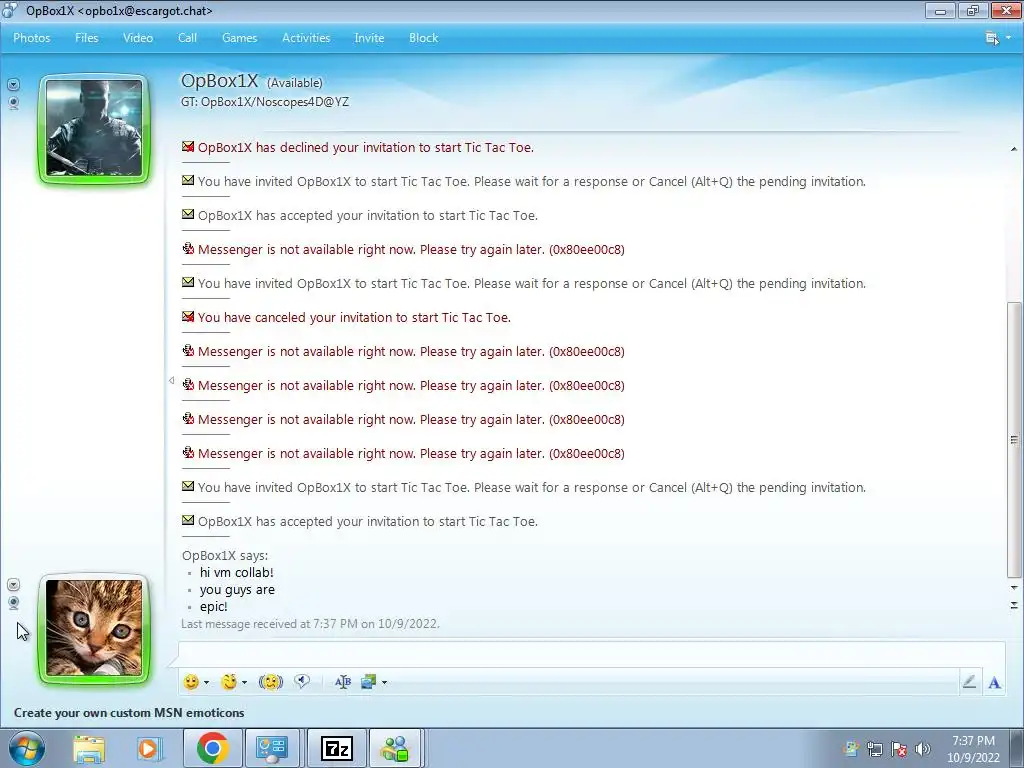Screen dimensions: 1024x768
Task: Select the background picker icon
Action: (368, 682)
